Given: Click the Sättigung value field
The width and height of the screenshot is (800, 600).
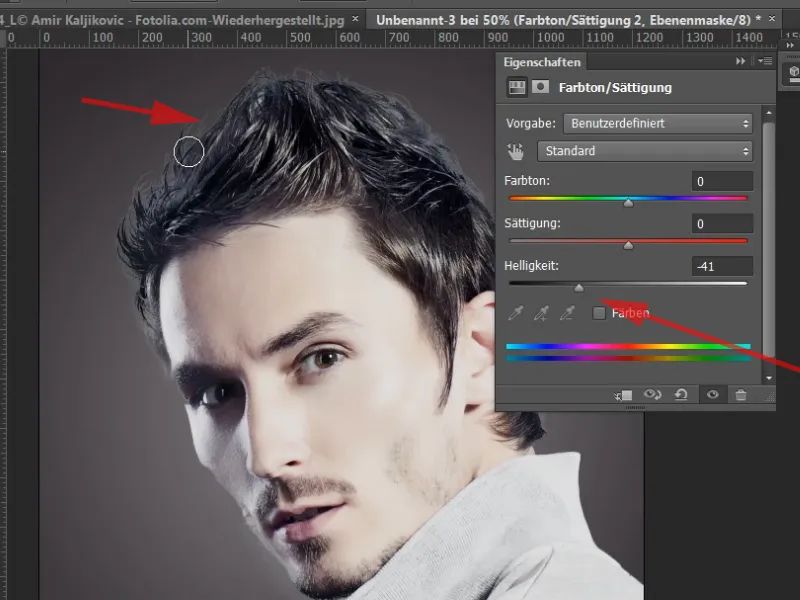Looking at the screenshot, I should [x=722, y=224].
